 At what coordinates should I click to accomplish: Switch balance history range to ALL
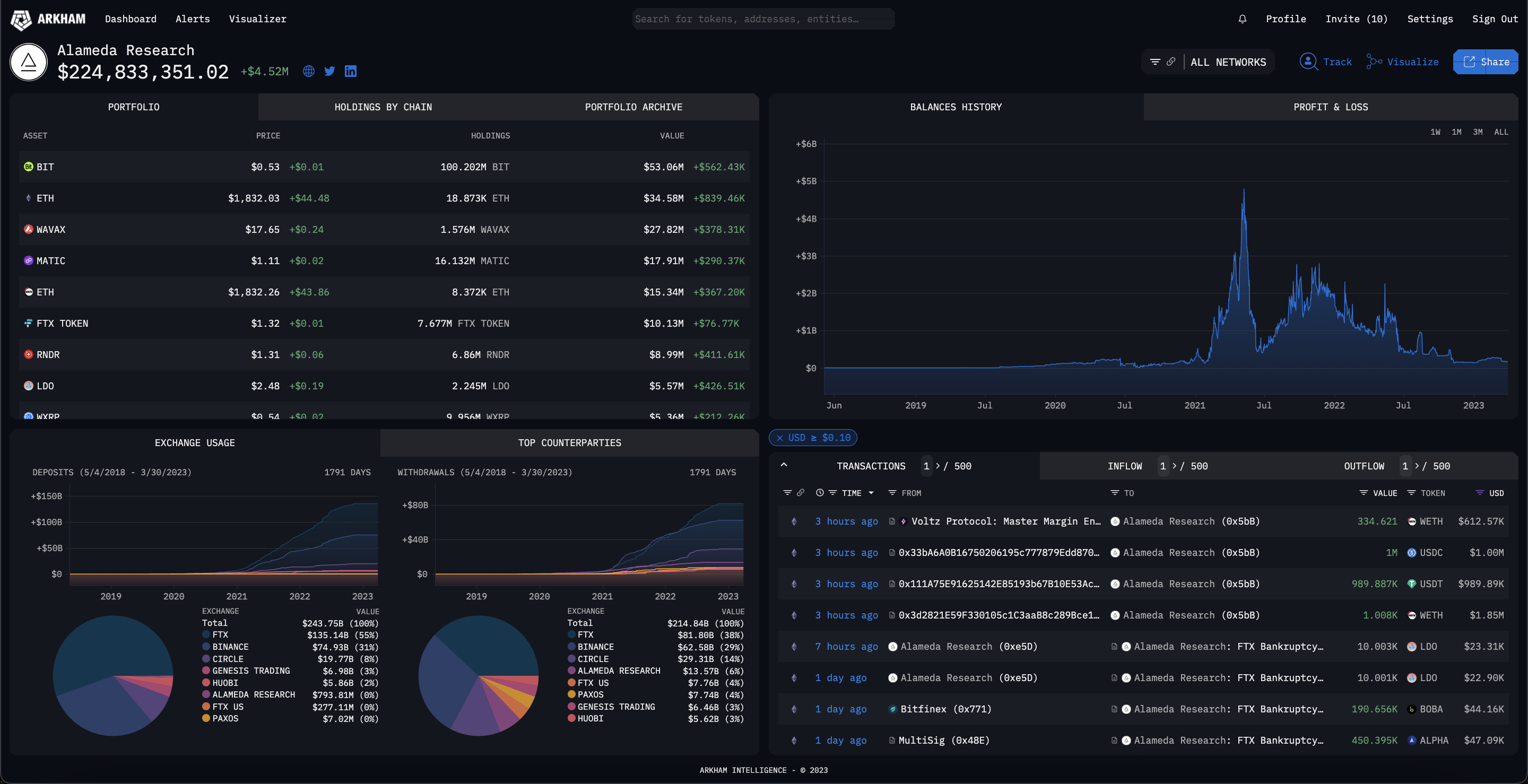1501,132
